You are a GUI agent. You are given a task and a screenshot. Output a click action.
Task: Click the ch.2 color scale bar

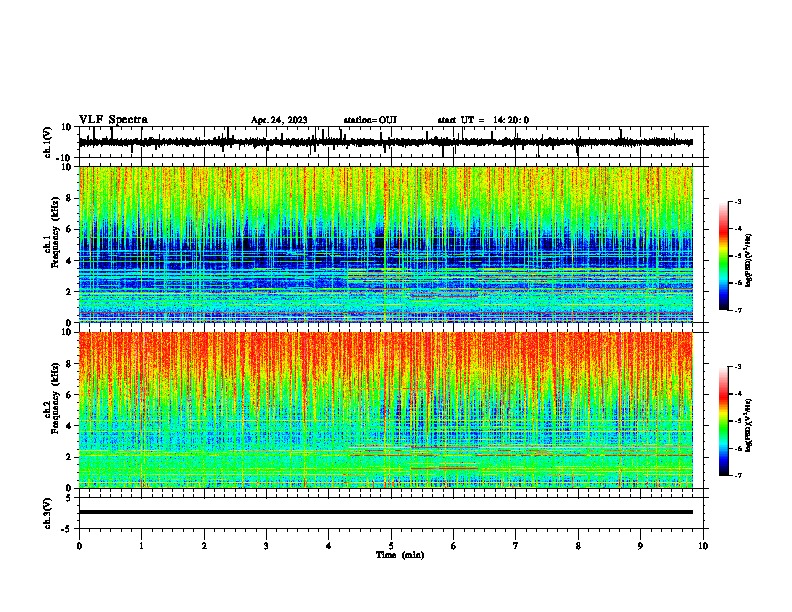(x=724, y=421)
